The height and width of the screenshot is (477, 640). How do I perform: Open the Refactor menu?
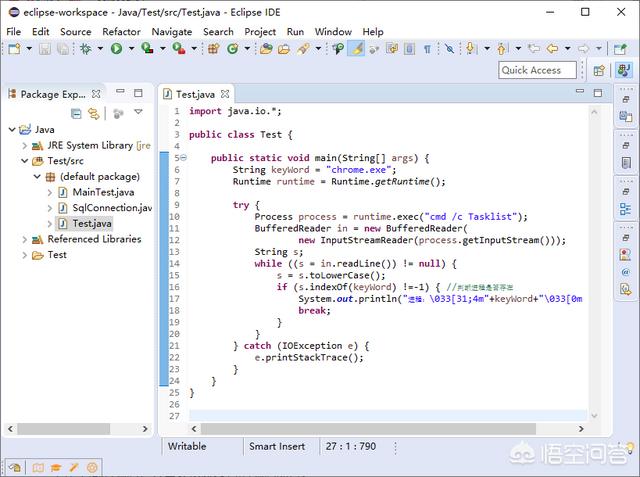(121, 32)
